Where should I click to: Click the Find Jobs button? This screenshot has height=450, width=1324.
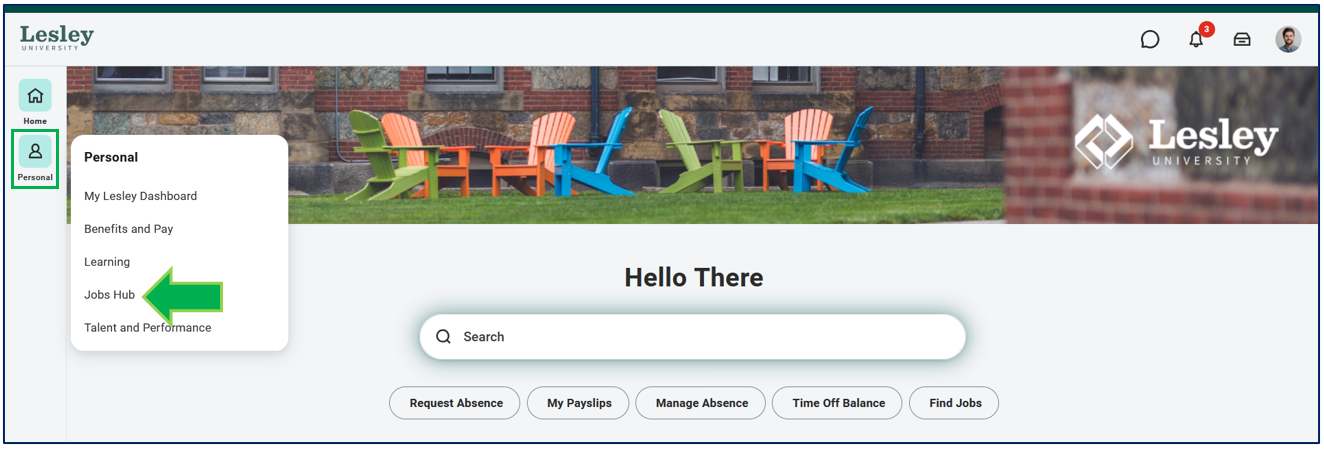[955, 403]
